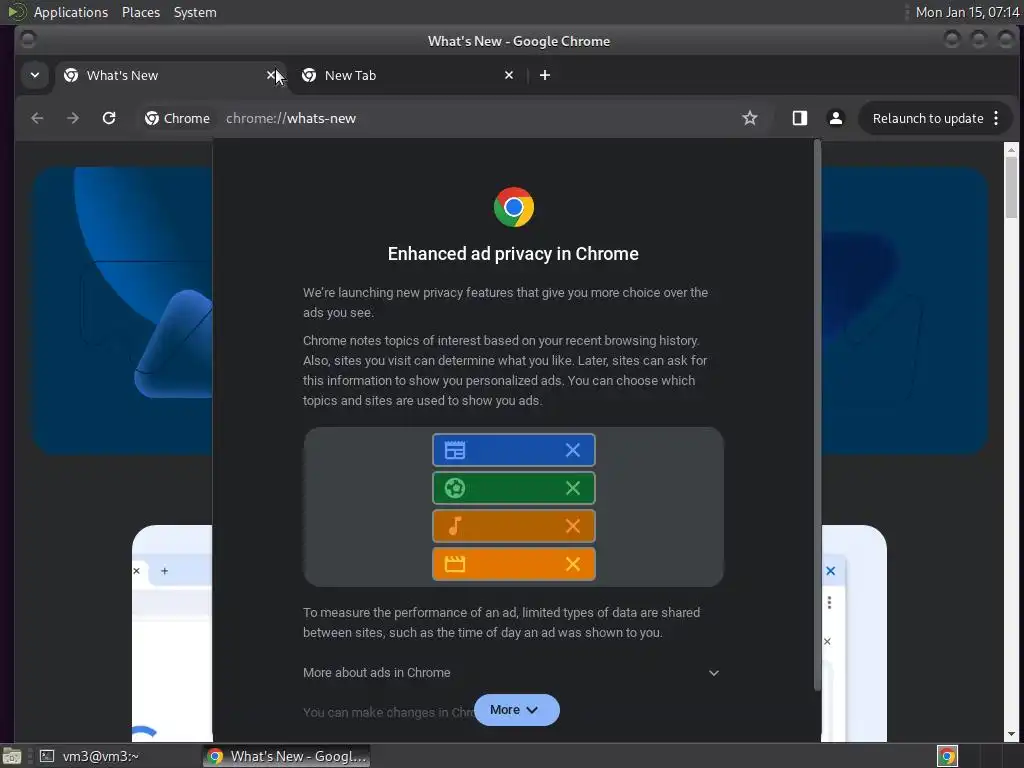1024x768 pixels.
Task: Switch to the What's New tab
Action: click(x=171, y=75)
